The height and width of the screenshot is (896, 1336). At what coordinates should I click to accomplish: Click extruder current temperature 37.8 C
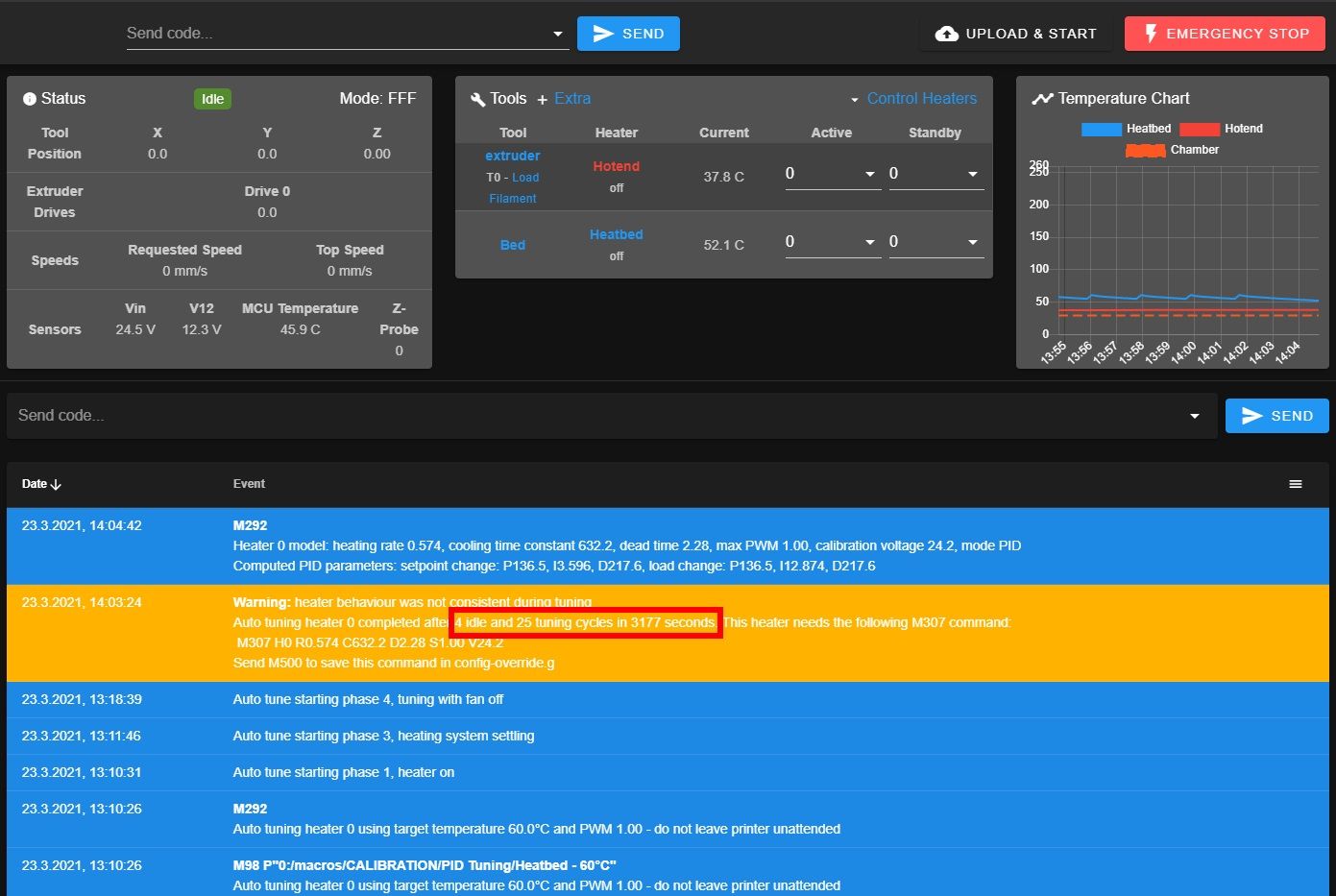724,177
